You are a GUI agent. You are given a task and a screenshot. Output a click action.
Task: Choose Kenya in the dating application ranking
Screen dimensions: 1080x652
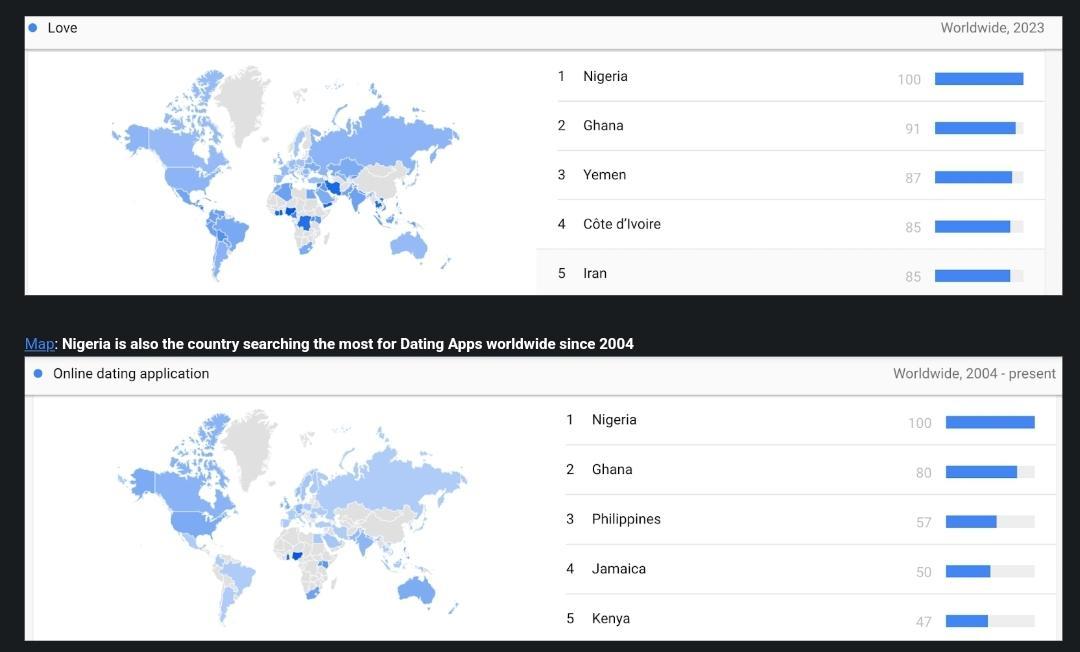tap(610, 618)
